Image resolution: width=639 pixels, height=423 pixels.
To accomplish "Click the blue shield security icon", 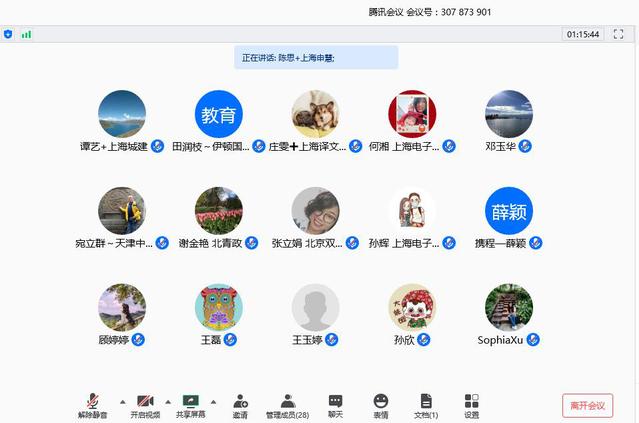I will [x=9, y=34].
